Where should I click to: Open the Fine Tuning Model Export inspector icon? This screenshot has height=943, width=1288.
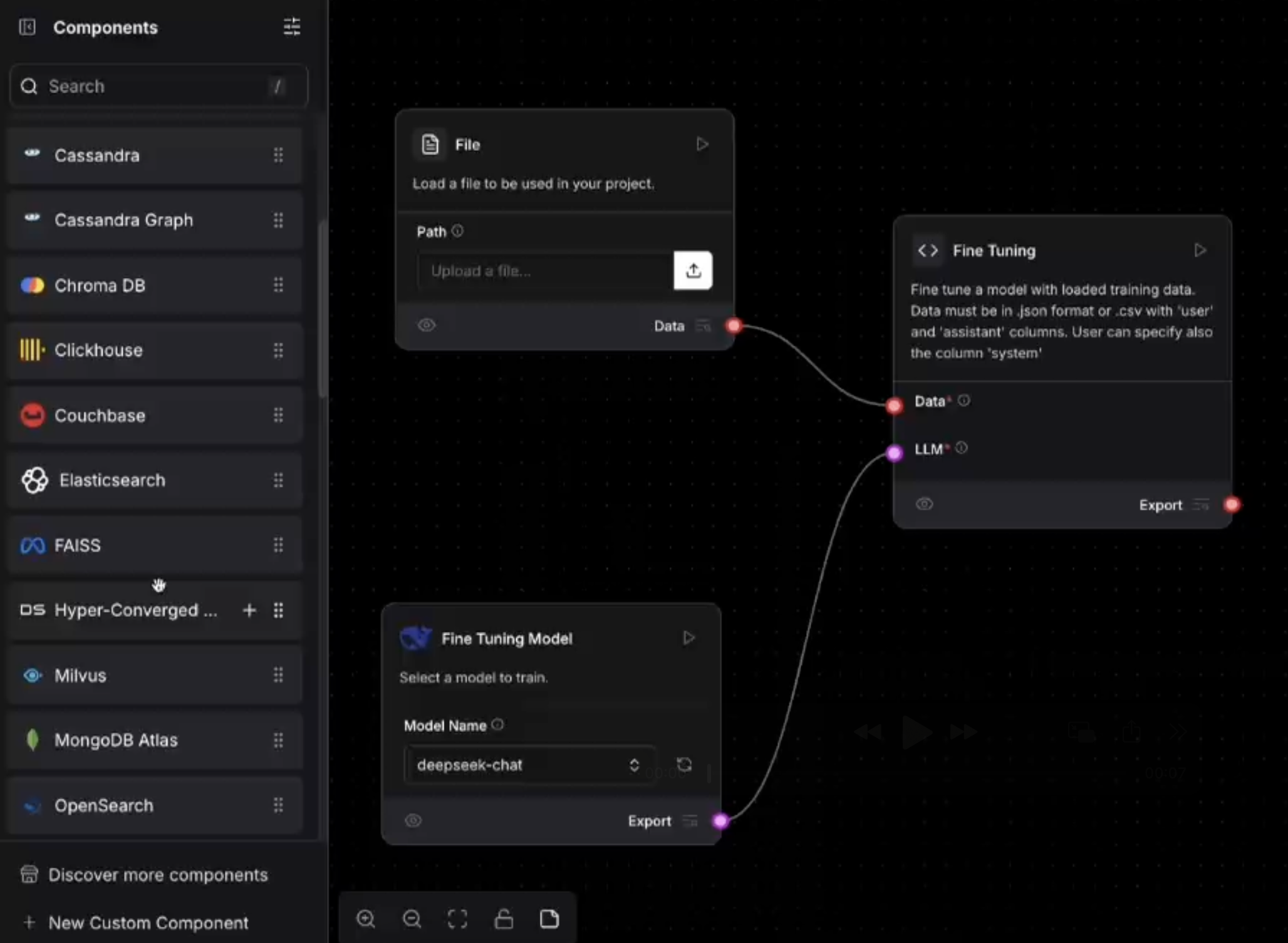point(690,821)
